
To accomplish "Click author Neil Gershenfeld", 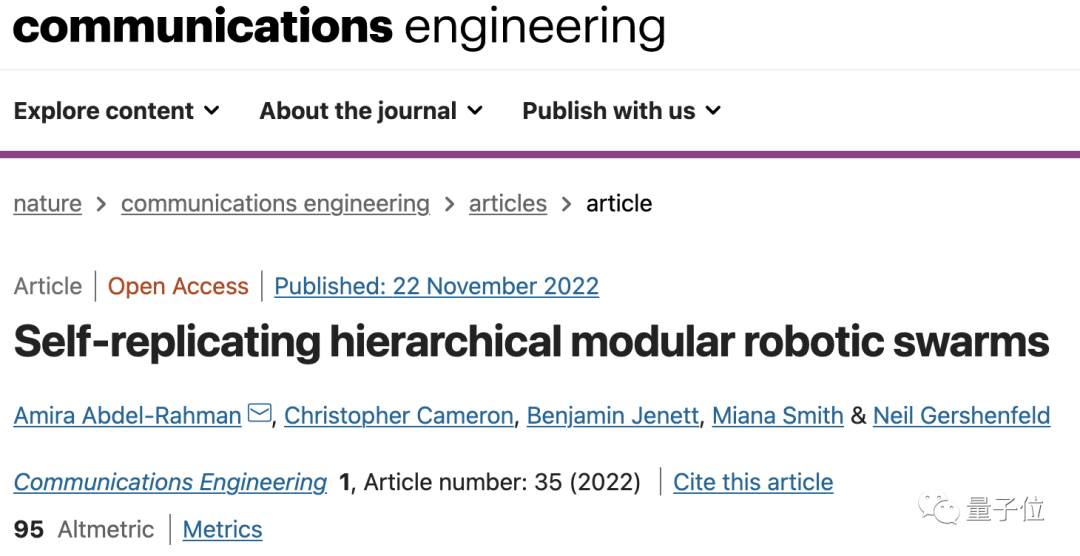I will (961, 416).
